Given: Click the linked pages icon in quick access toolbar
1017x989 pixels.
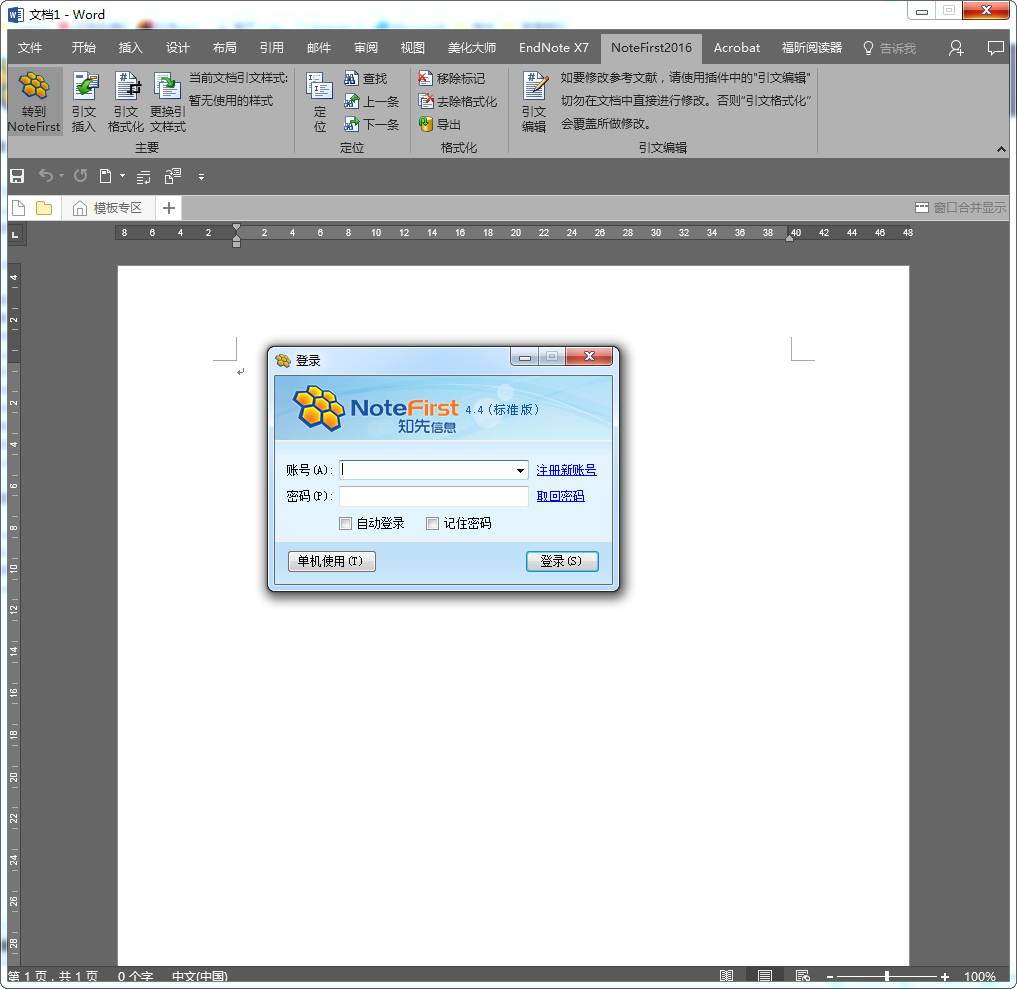Looking at the screenshot, I should [x=173, y=176].
